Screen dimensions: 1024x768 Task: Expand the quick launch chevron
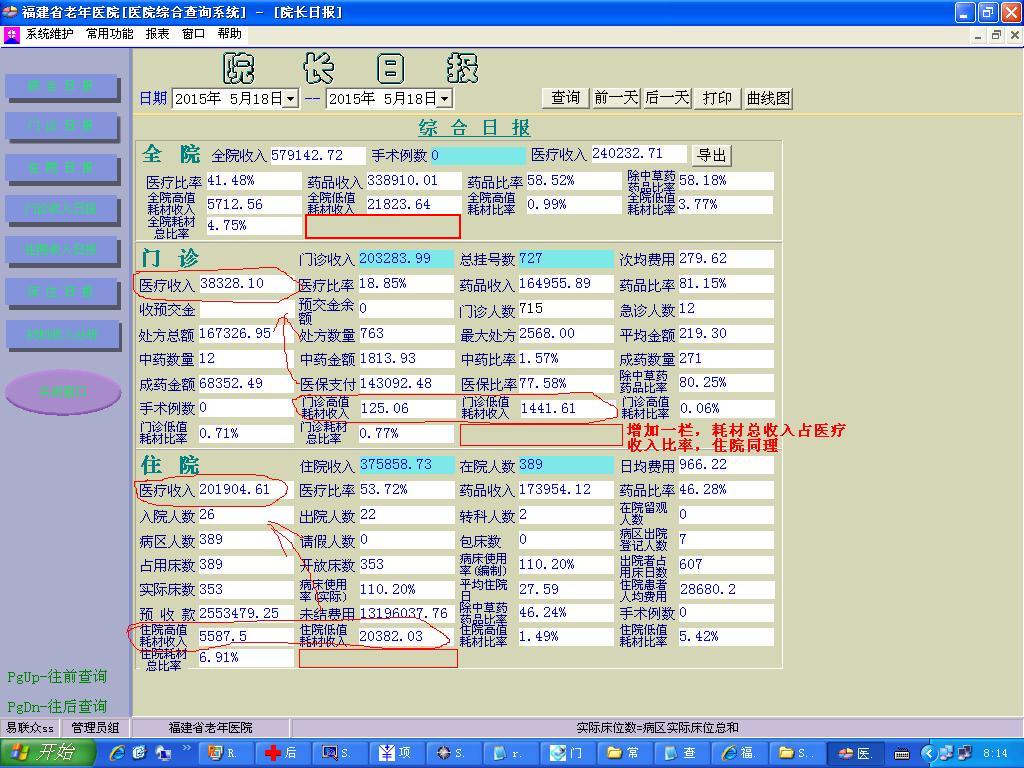[186, 748]
